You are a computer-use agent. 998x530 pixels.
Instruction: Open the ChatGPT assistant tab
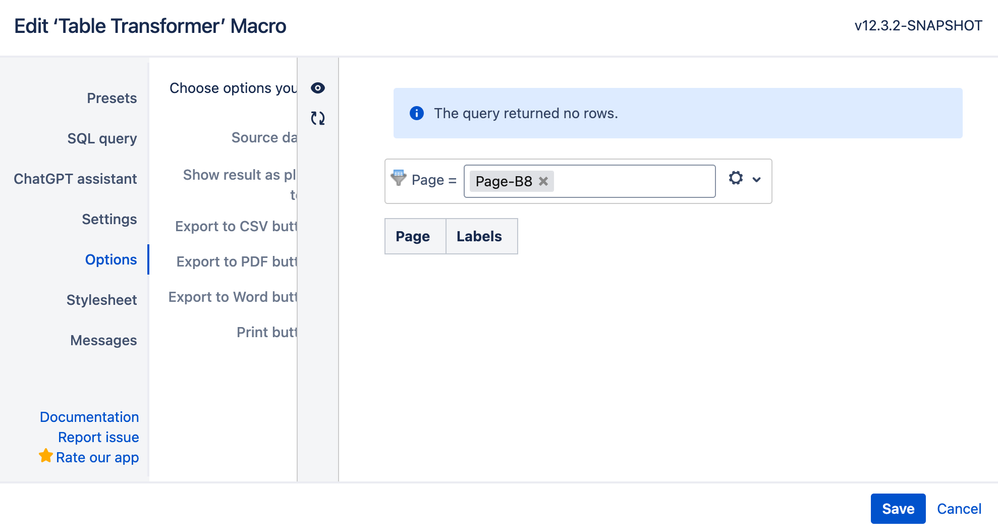tap(75, 179)
